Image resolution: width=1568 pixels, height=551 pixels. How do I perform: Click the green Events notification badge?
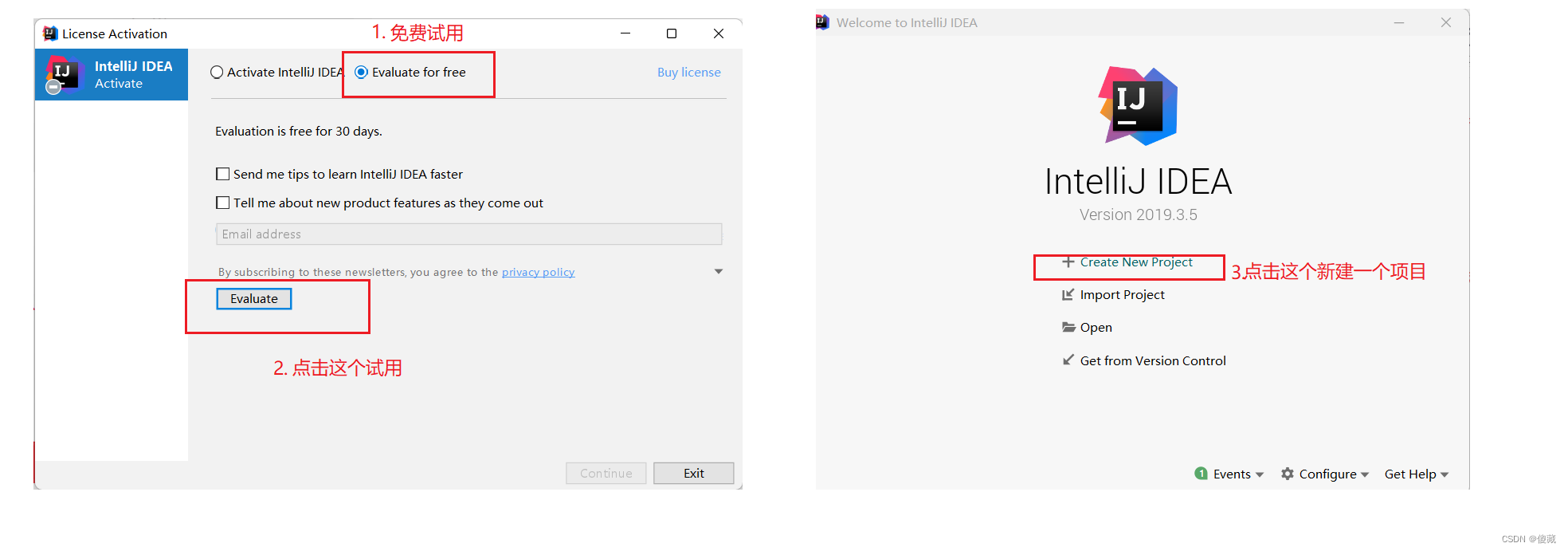[1201, 474]
